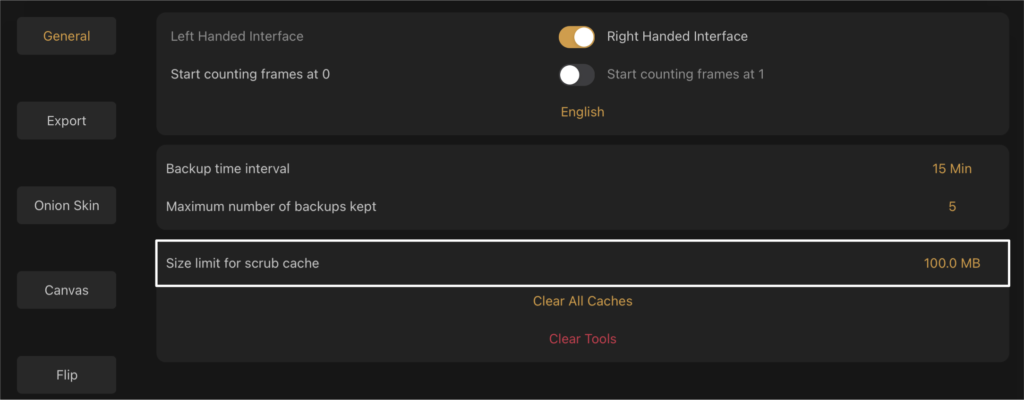Open the Flip settings tab
This screenshot has height=400, width=1024.
click(67, 375)
